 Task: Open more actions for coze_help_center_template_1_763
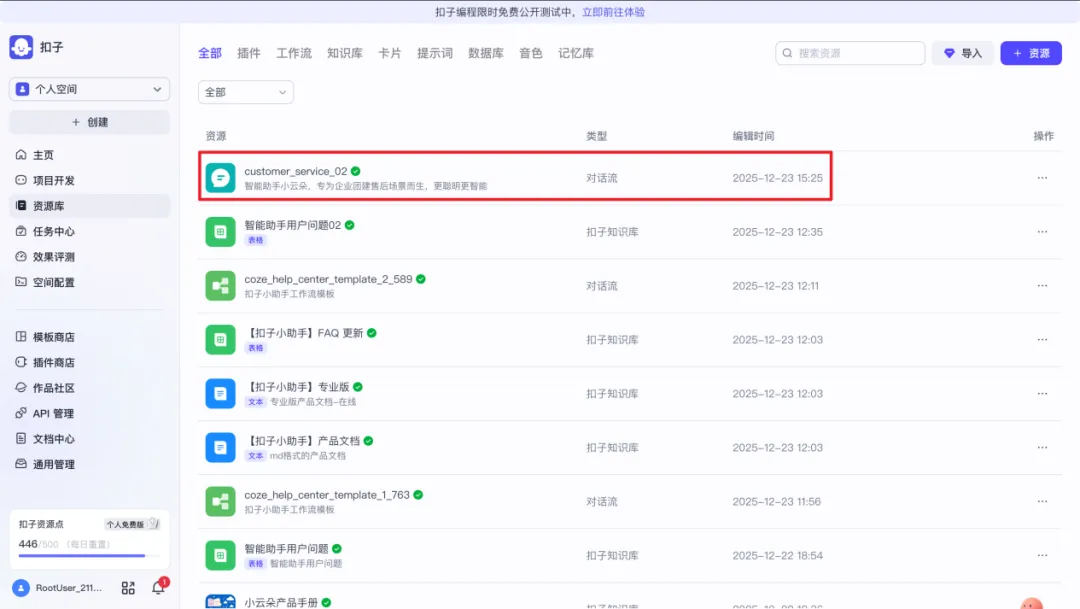point(1042,502)
